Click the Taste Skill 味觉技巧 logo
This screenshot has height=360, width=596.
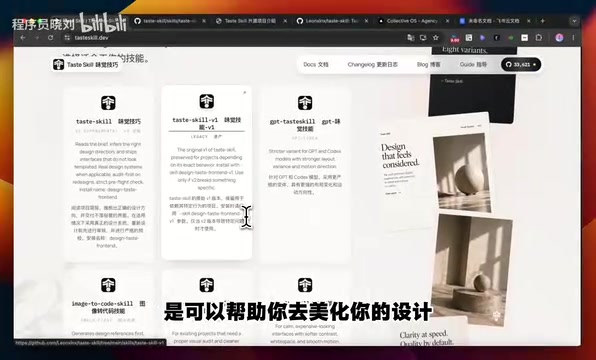pos(86,65)
